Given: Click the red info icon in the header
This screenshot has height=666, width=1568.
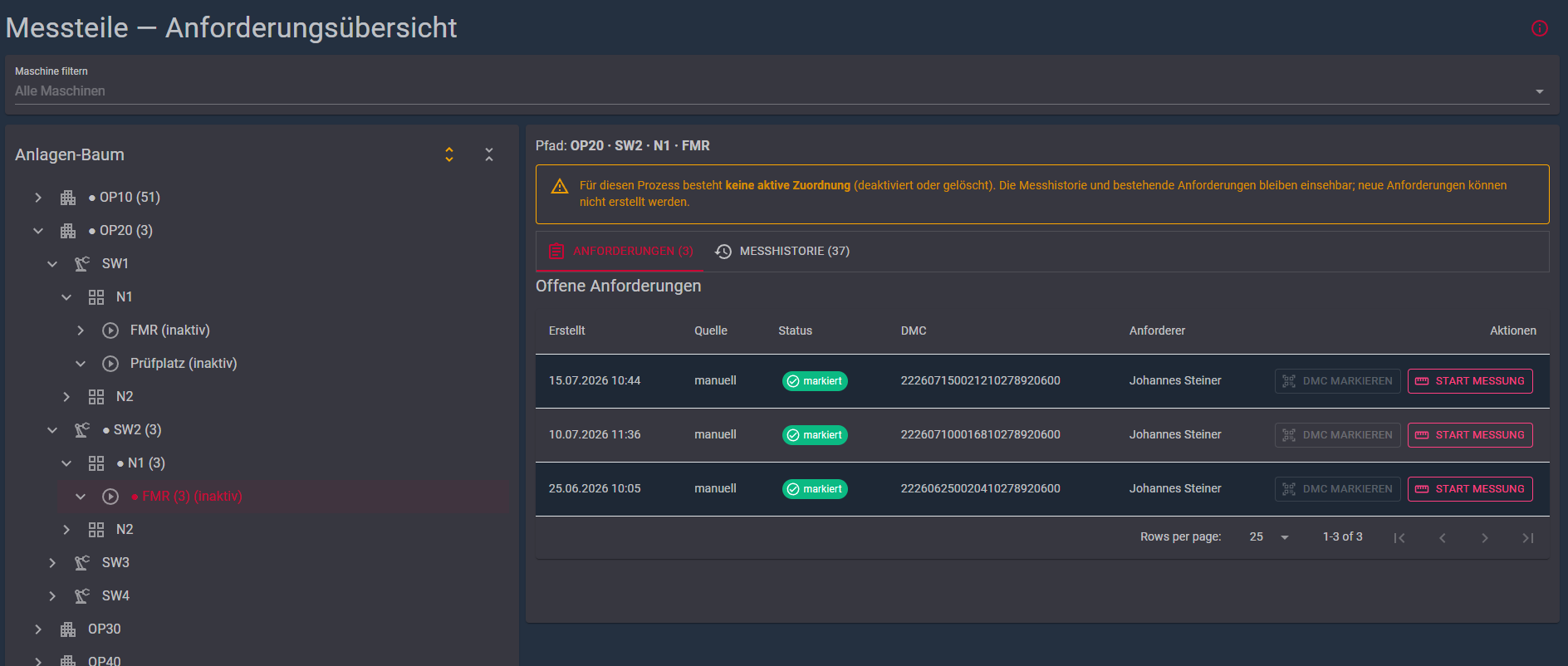Looking at the screenshot, I should coord(1539,28).
